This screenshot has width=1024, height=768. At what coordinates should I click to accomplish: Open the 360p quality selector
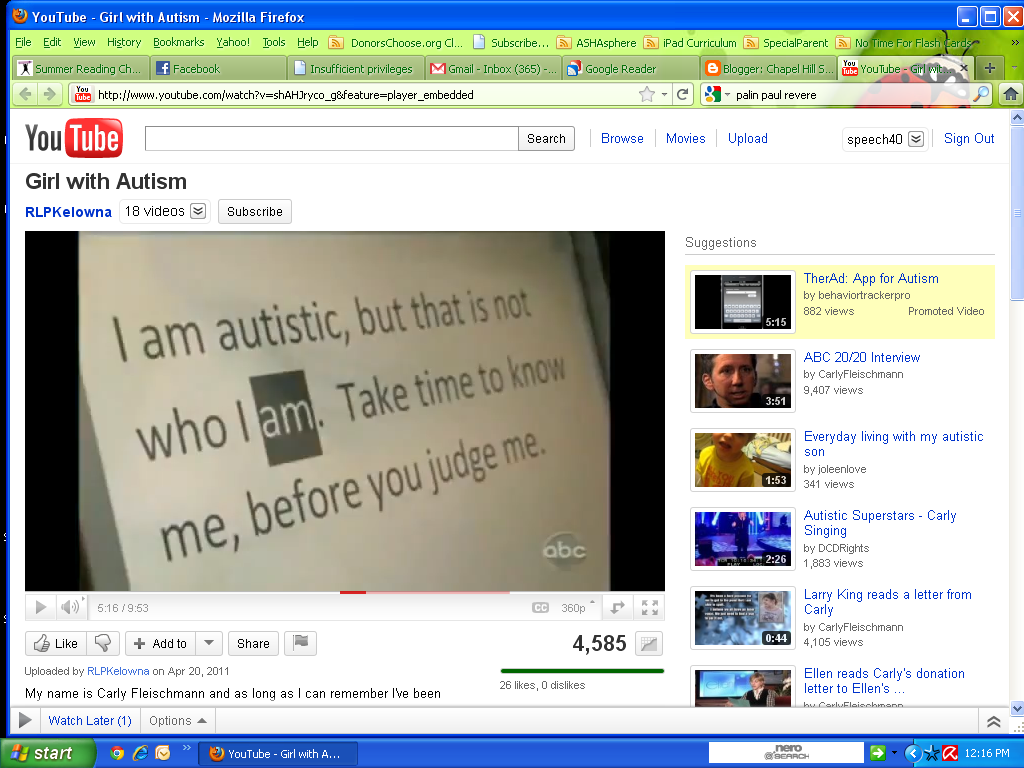tap(577, 608)
